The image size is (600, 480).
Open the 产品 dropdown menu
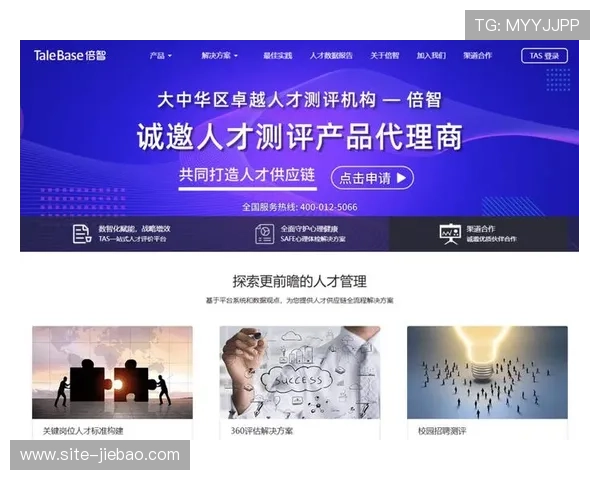[x=161, y=56]
